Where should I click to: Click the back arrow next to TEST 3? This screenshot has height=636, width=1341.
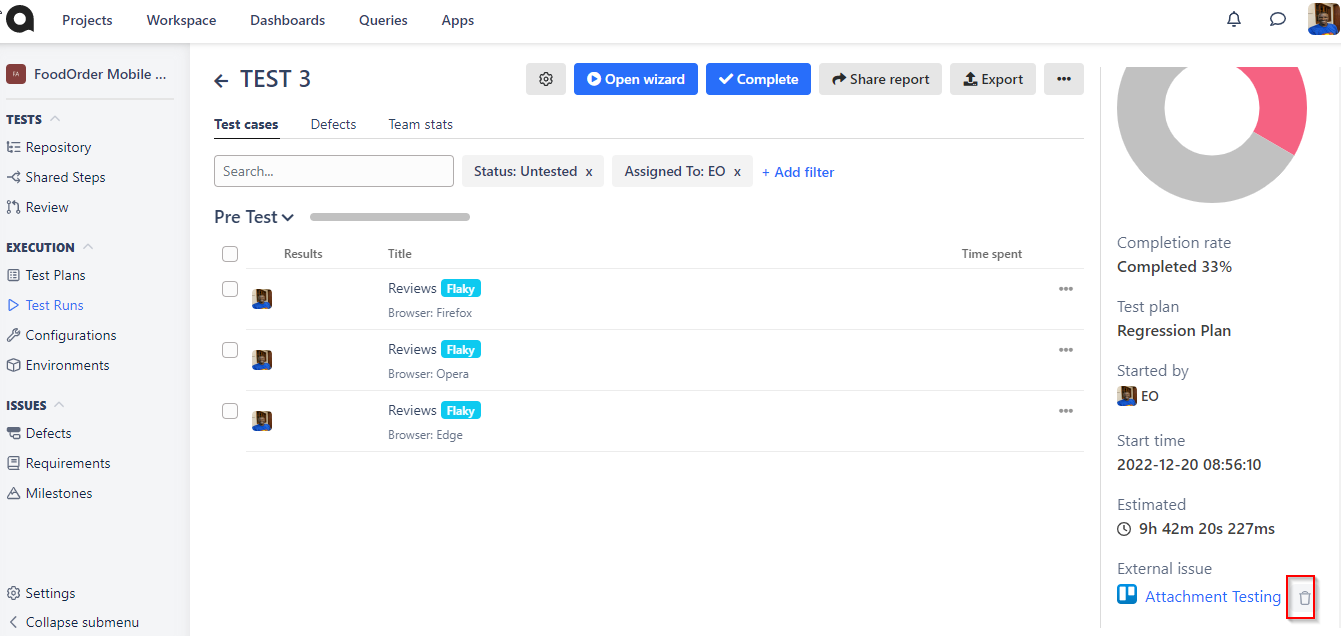221,80
